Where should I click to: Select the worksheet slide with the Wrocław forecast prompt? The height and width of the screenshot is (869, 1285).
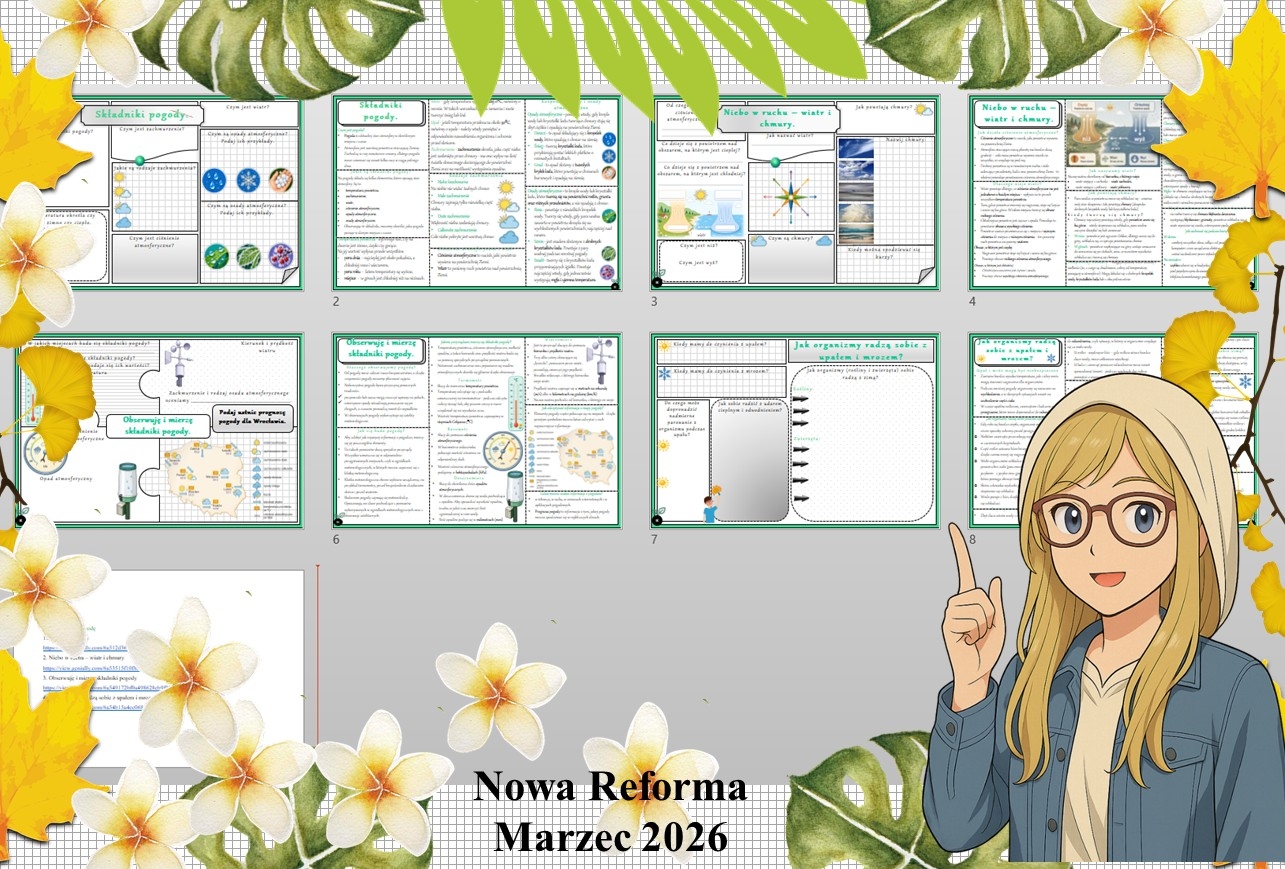pos(158,430)
